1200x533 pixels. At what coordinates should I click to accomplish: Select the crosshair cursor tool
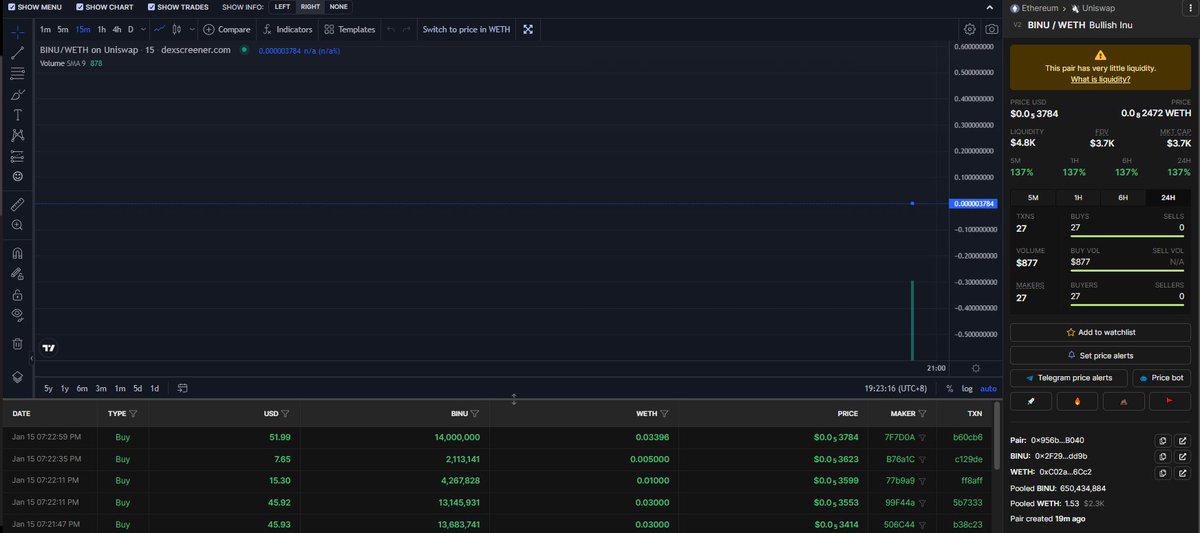click(17, 30)
